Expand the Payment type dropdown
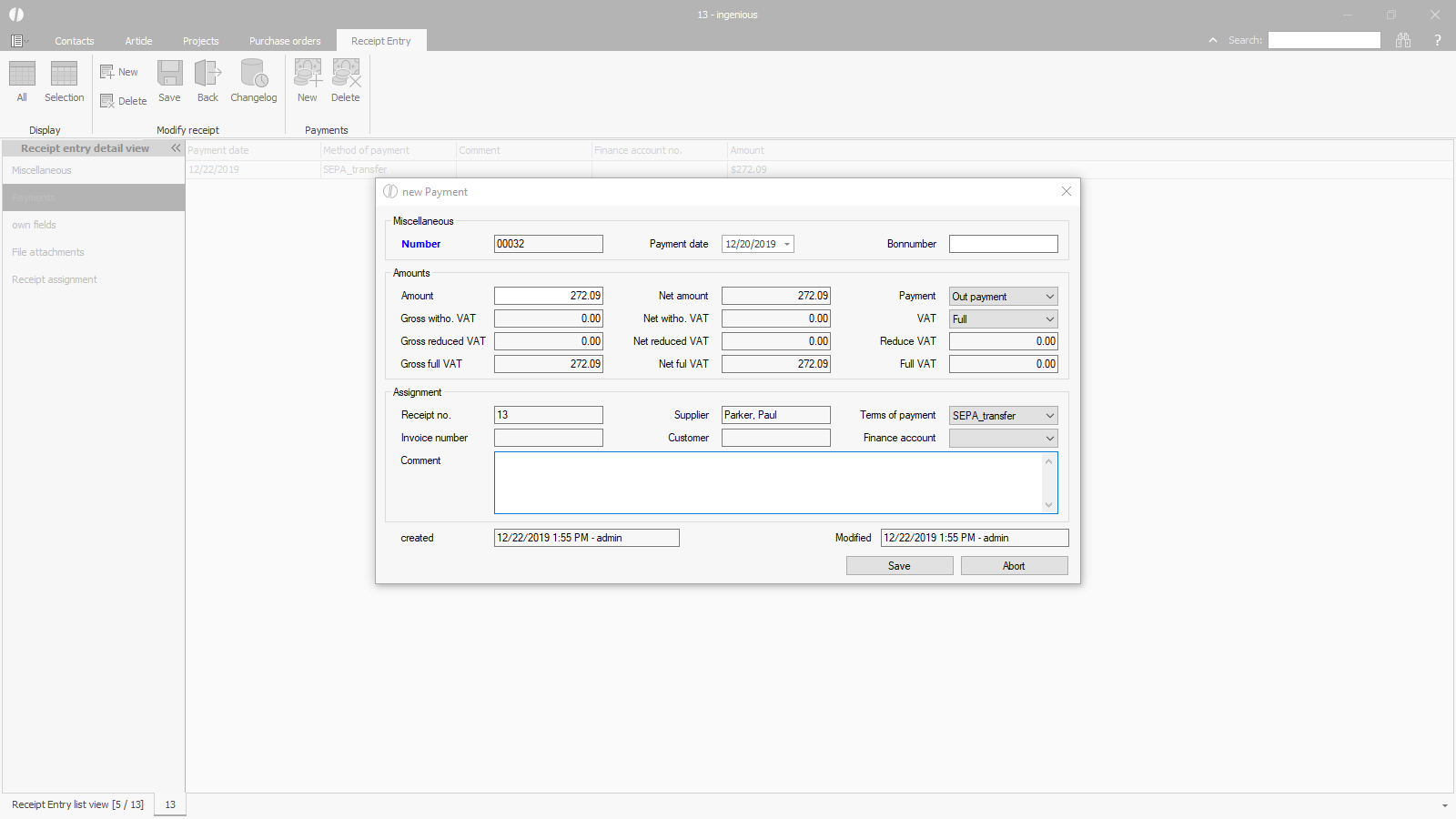Image resolution: width=1456 pixels, height=819 pixels. [1049, 297]
